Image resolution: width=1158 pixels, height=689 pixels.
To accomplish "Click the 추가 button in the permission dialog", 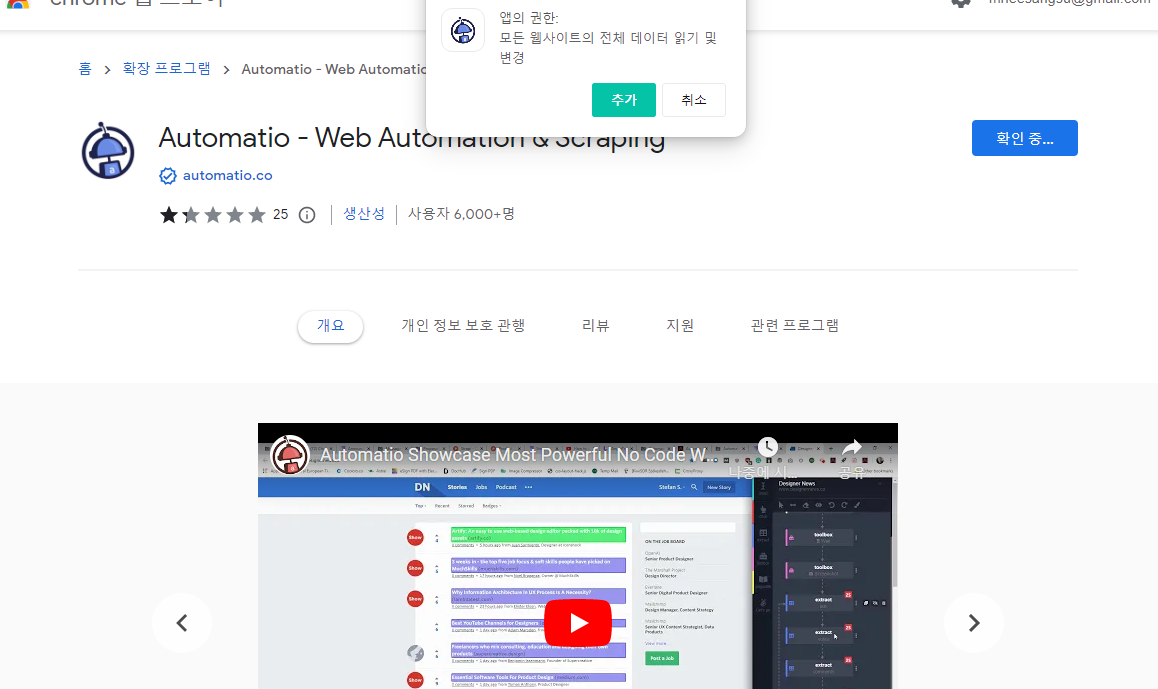I will click(623, 100).
